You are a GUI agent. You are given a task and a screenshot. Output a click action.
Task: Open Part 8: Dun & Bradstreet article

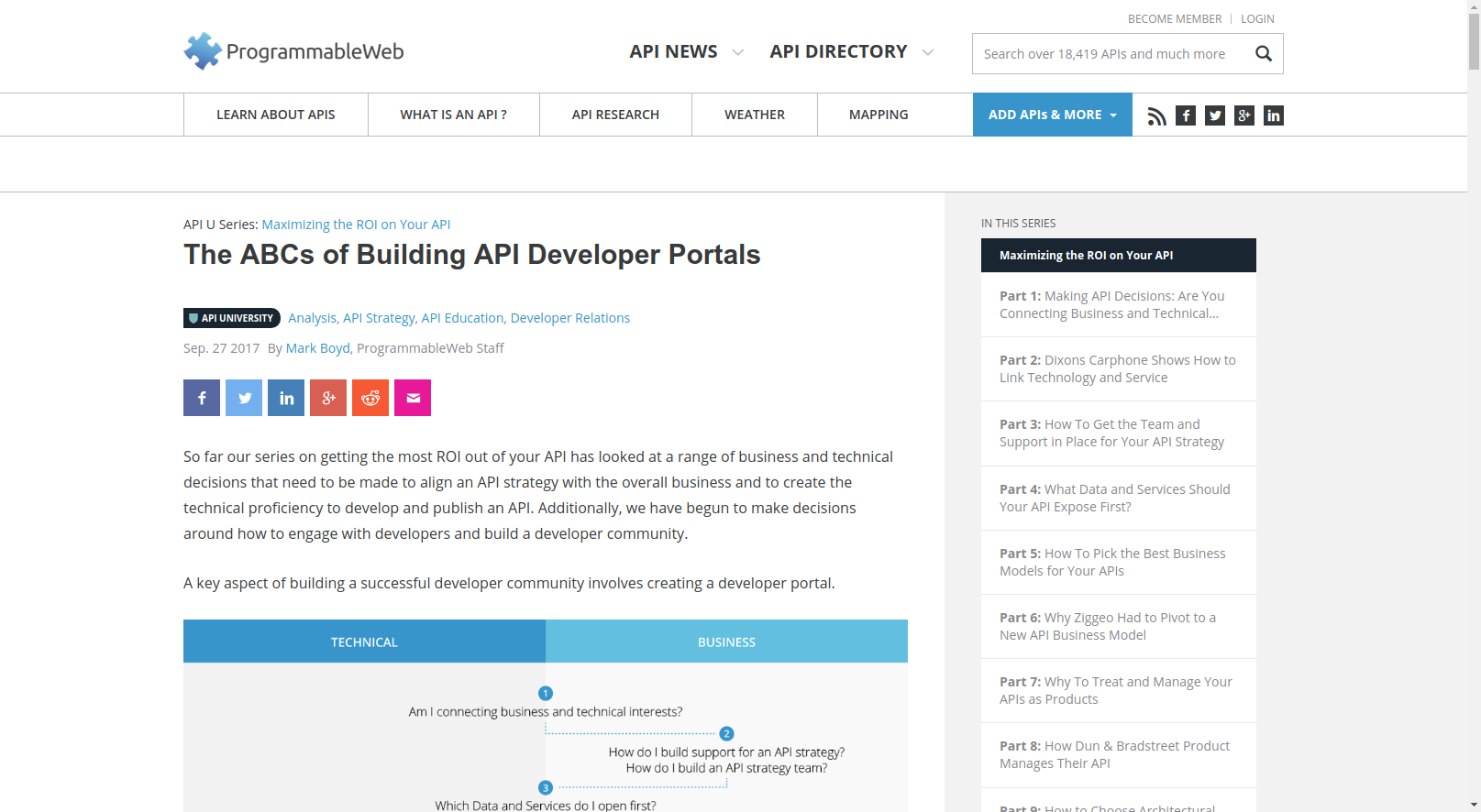(1119, 754)
